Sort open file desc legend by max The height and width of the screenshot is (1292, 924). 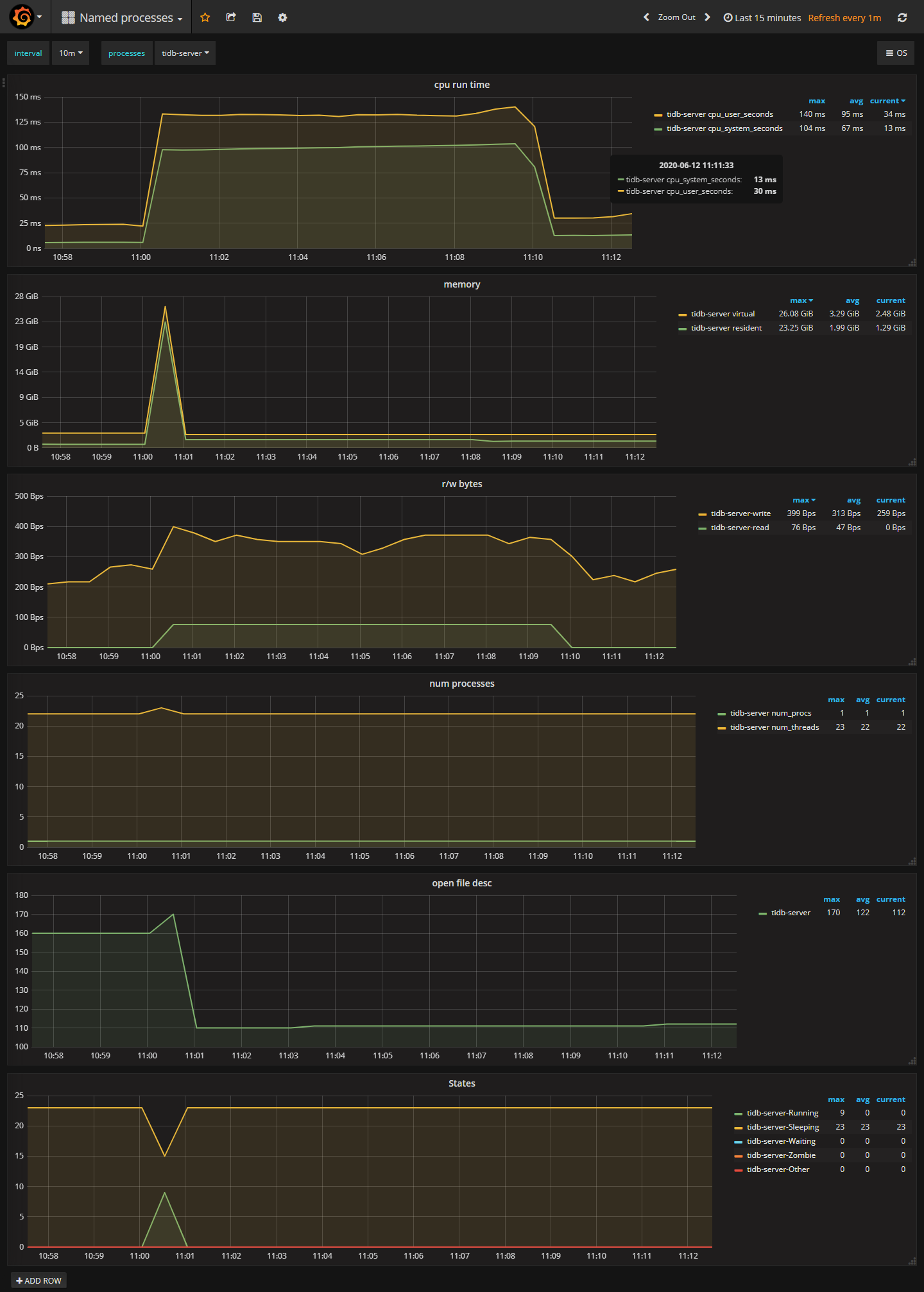tap(832, 899)
